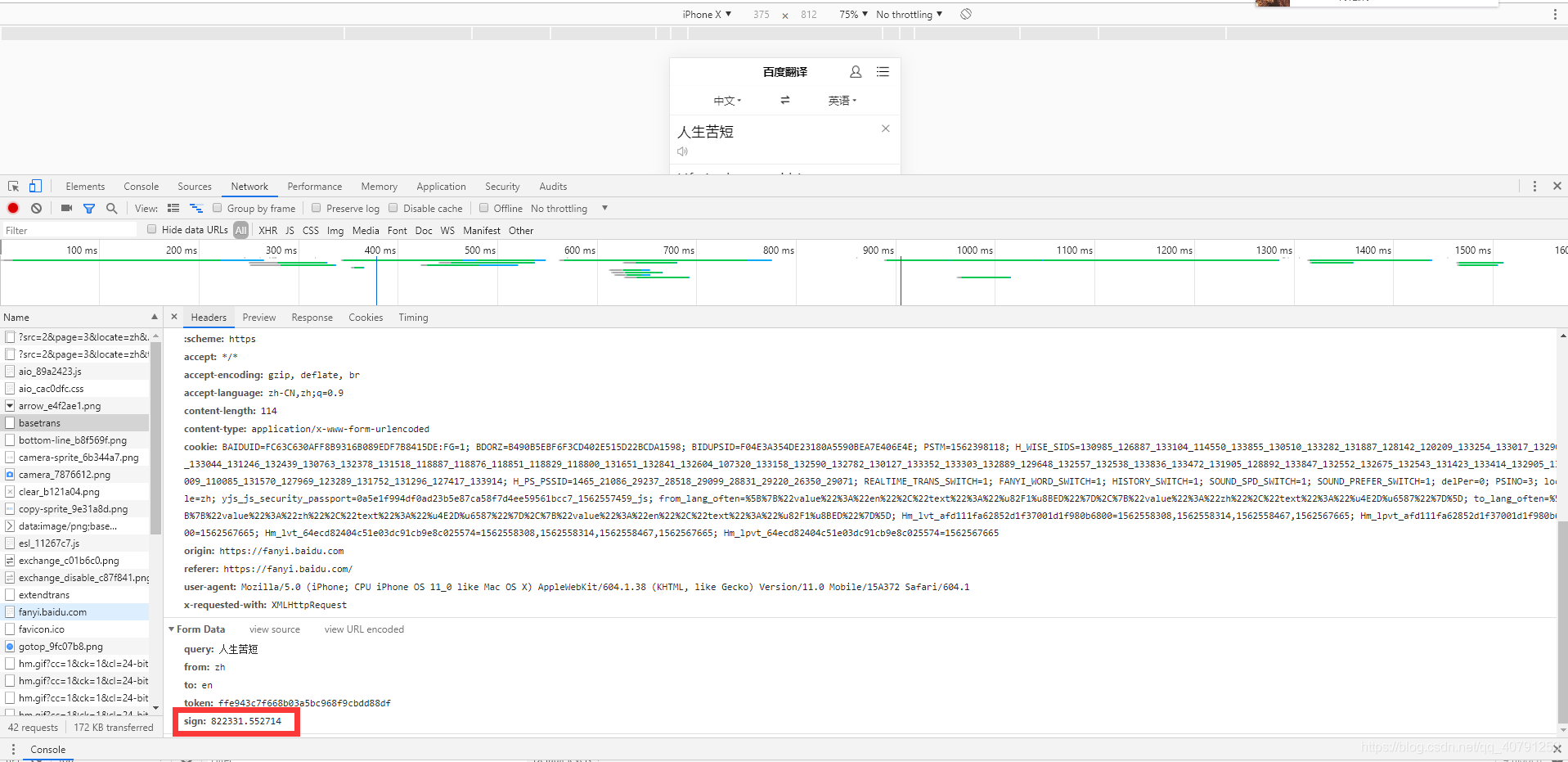This screenshot has height=762, width=1568.
Task: Activate the inspect element picker icon
Action: pyautogui.click(x=13, y=187)
